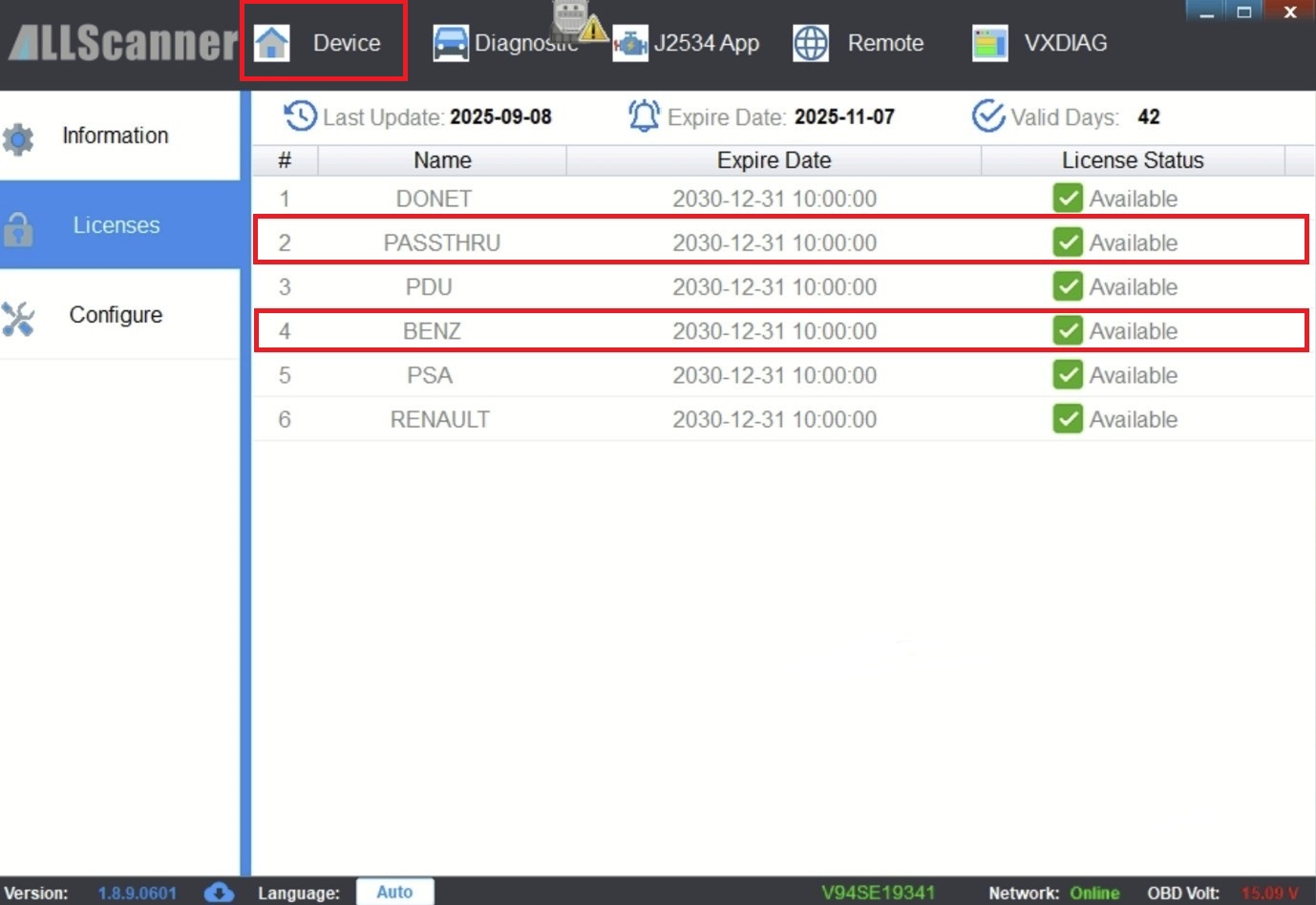
Task: Click the cloud download update icon
Action: coord(219,893)
